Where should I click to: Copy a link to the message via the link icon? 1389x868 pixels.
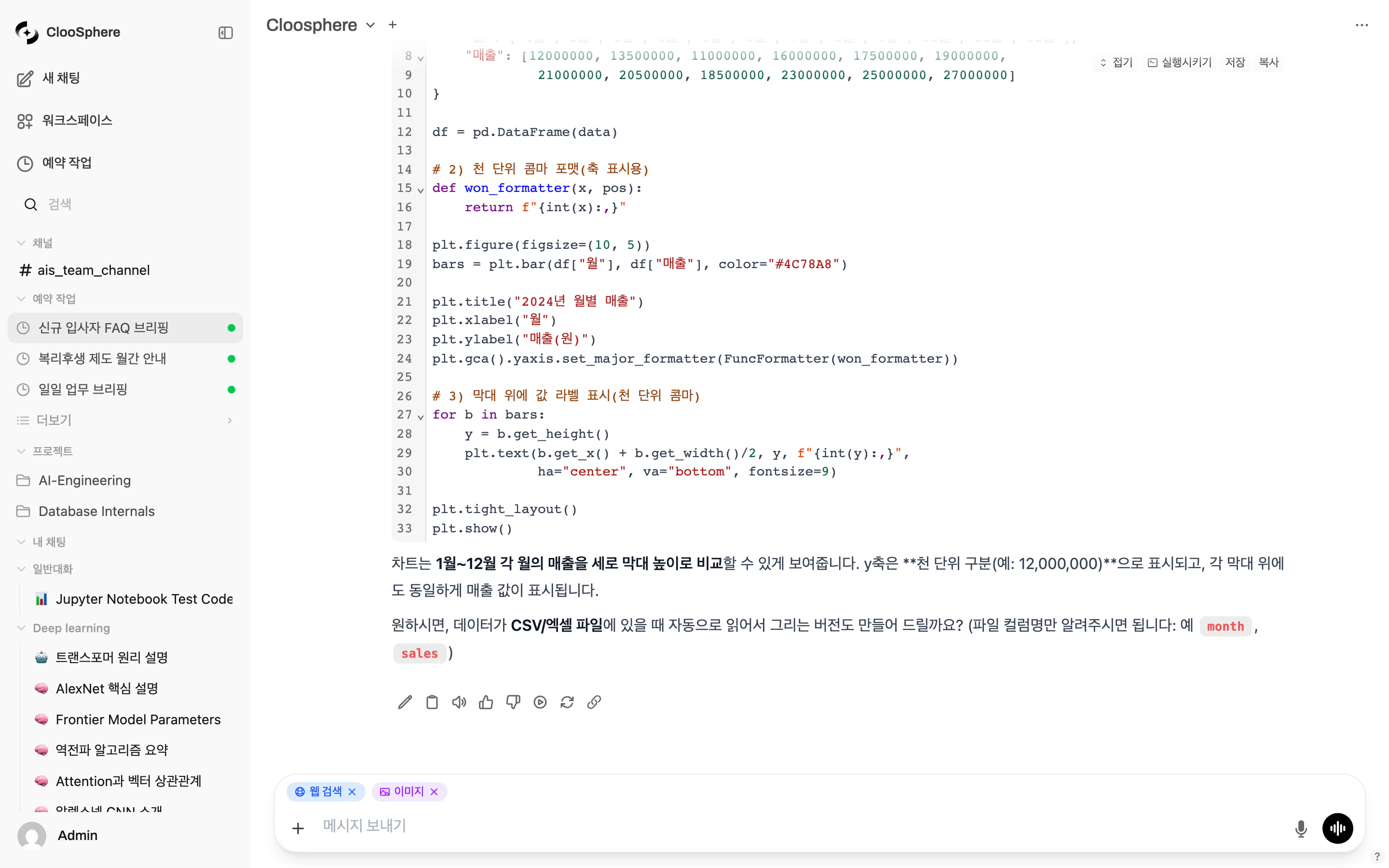click(x=594, y=702)
